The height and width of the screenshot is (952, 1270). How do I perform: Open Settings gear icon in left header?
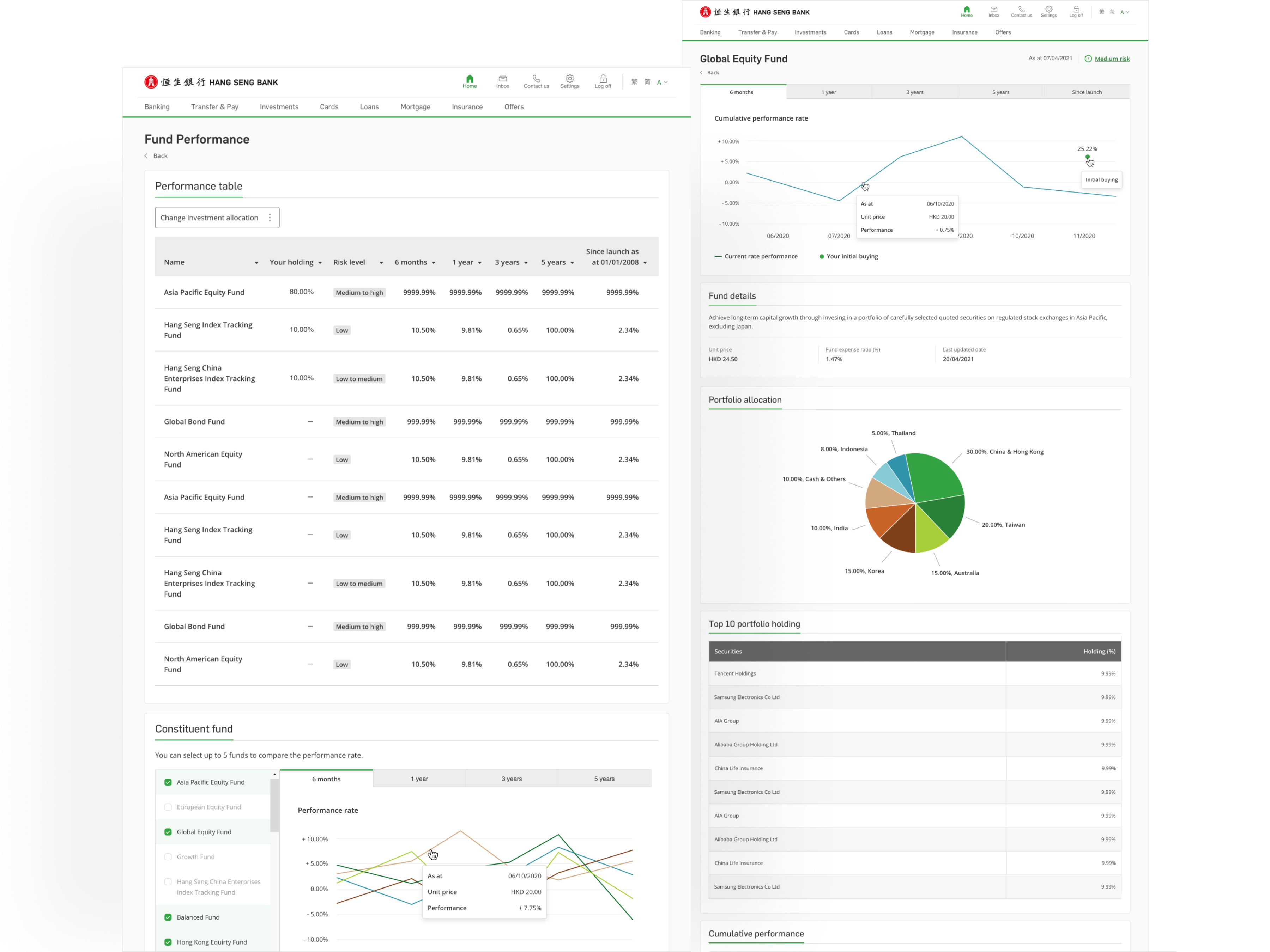pos(569,79)
